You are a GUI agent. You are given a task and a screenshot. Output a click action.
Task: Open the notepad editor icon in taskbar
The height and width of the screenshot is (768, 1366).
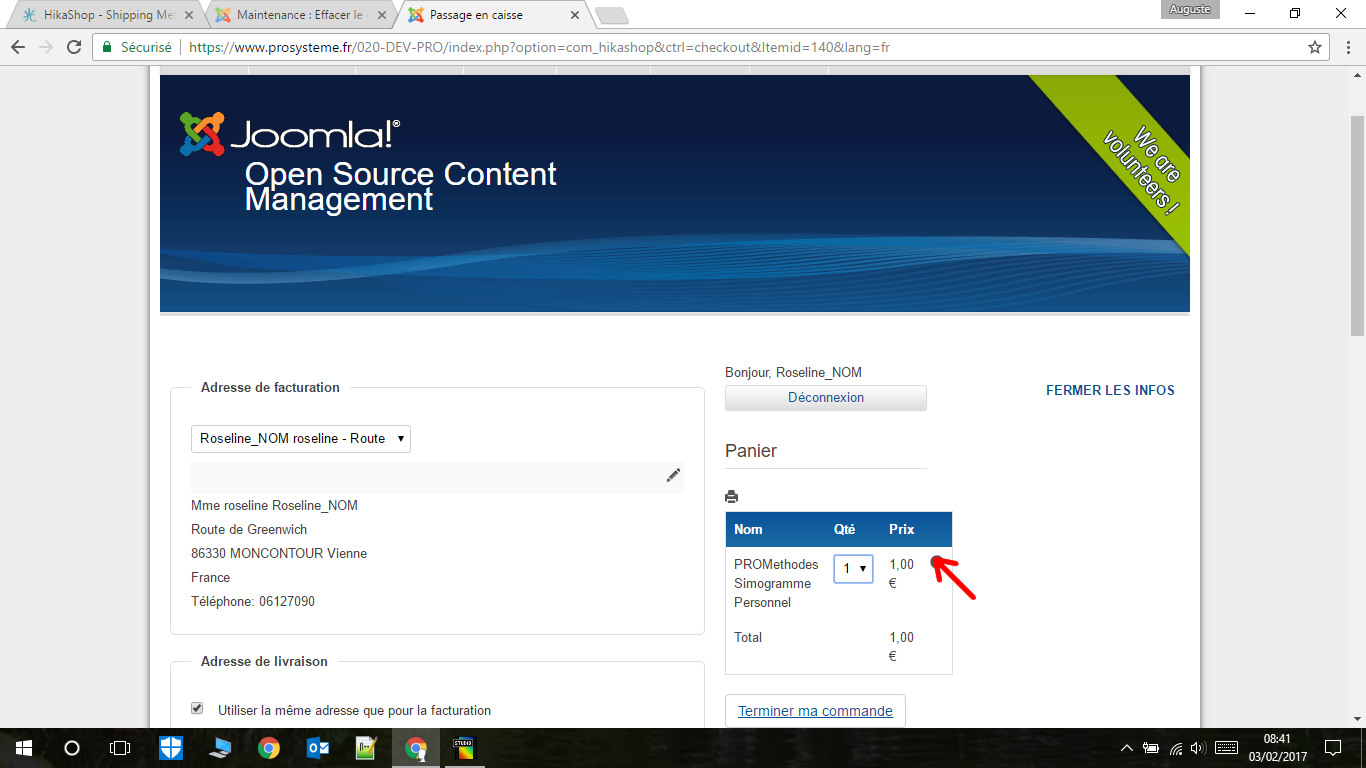tap(366, 748)
